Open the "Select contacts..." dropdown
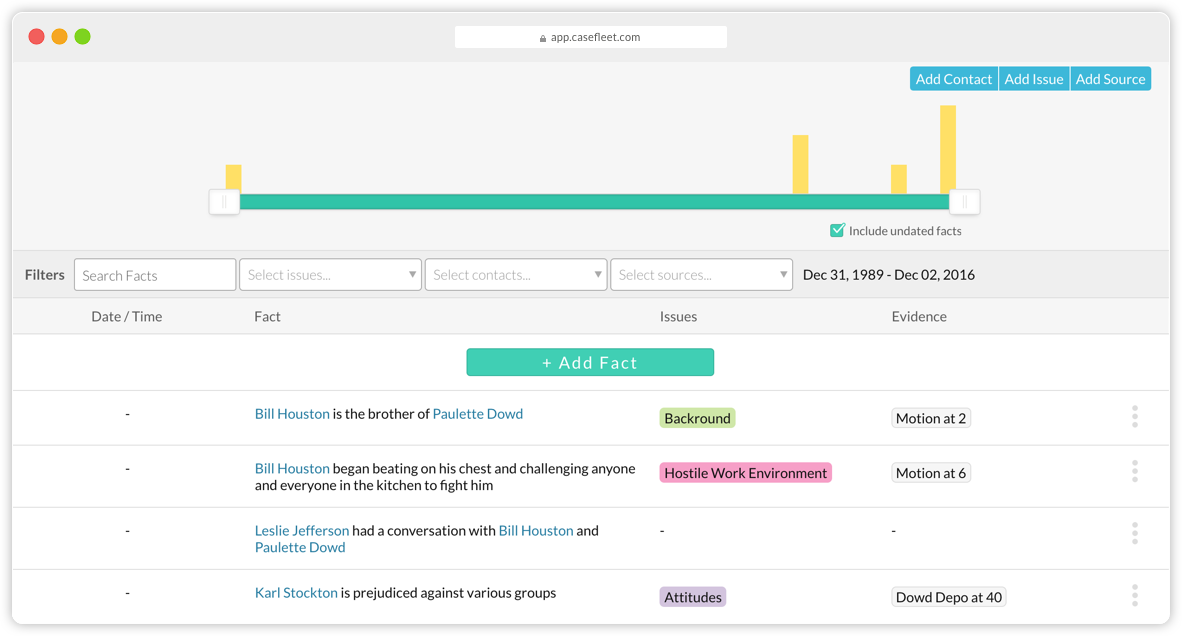The height and width of the screenshot is (636, 1182). (x=515, y=274)
